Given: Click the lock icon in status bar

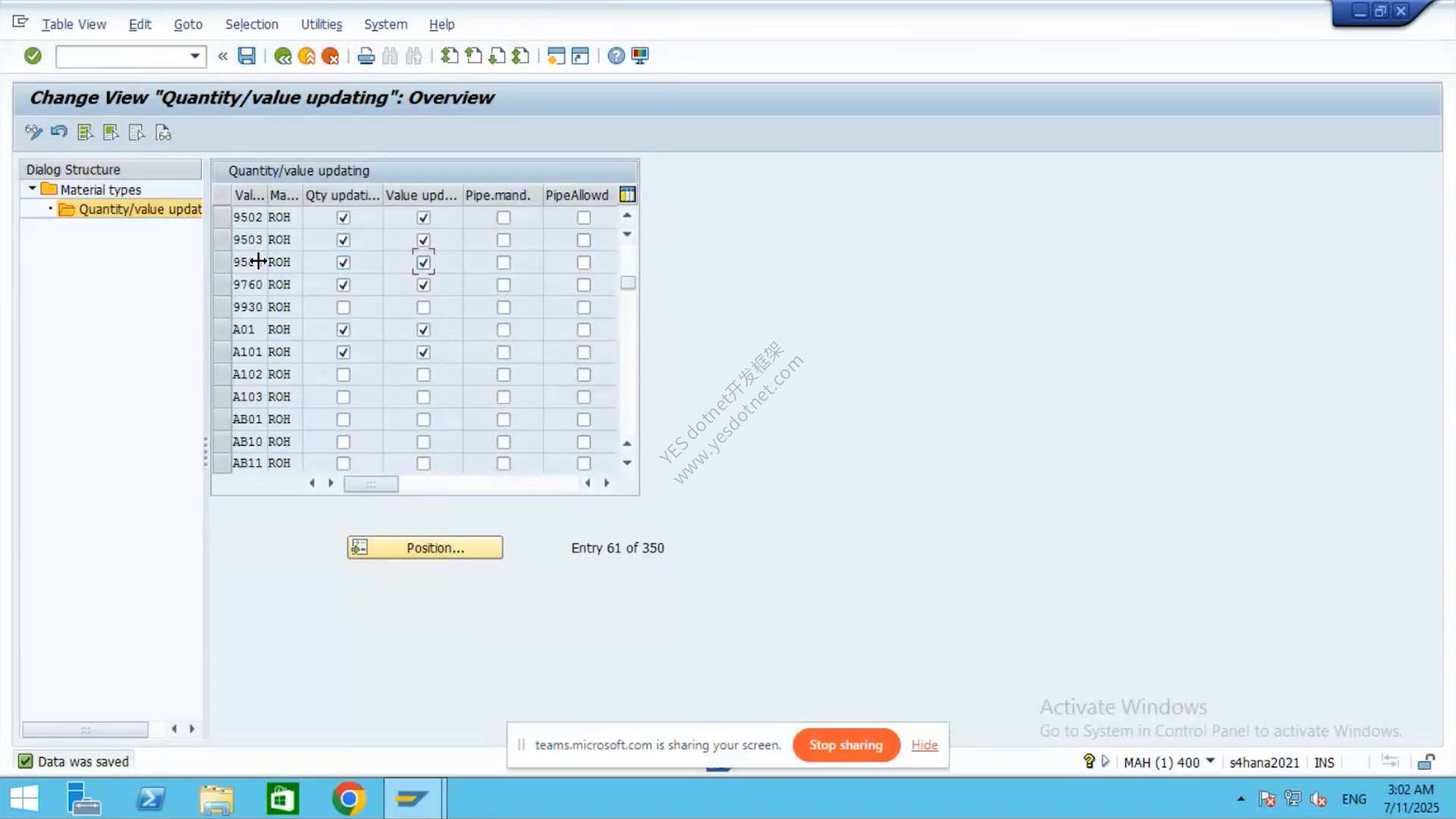Looking at the screenshot, I should (1426, 762).
